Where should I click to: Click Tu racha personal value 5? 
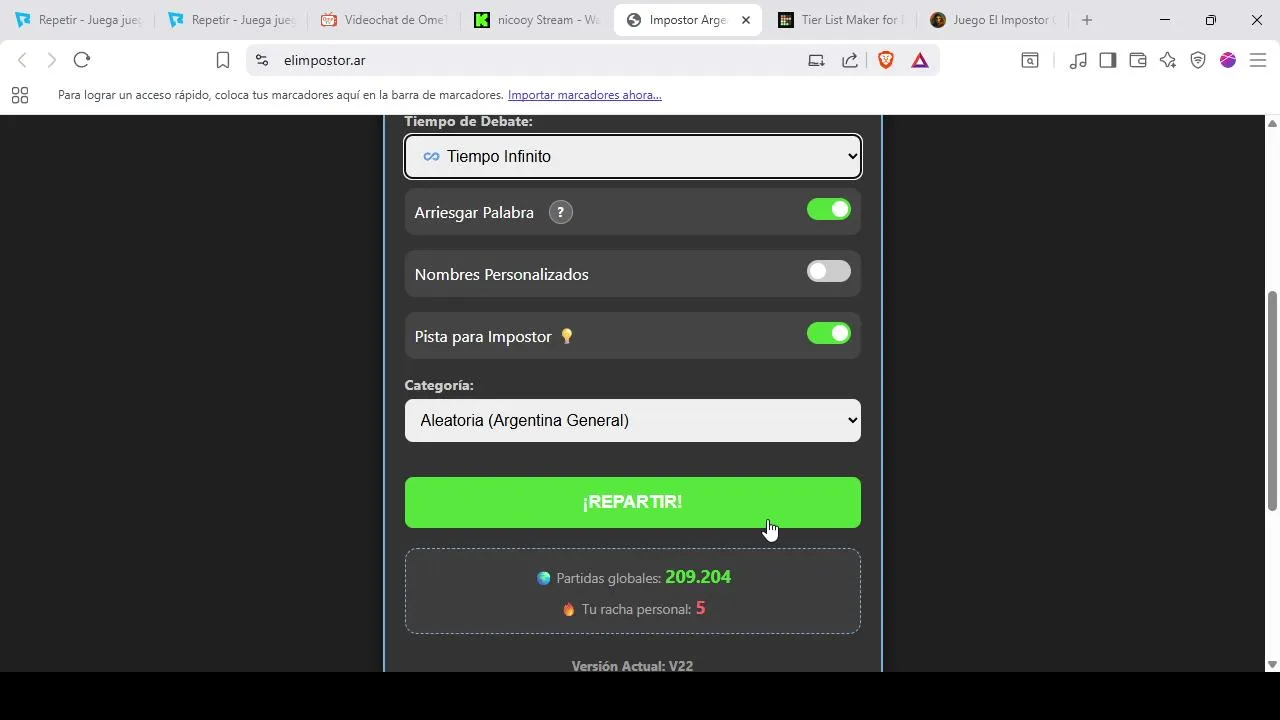point(700,608)
